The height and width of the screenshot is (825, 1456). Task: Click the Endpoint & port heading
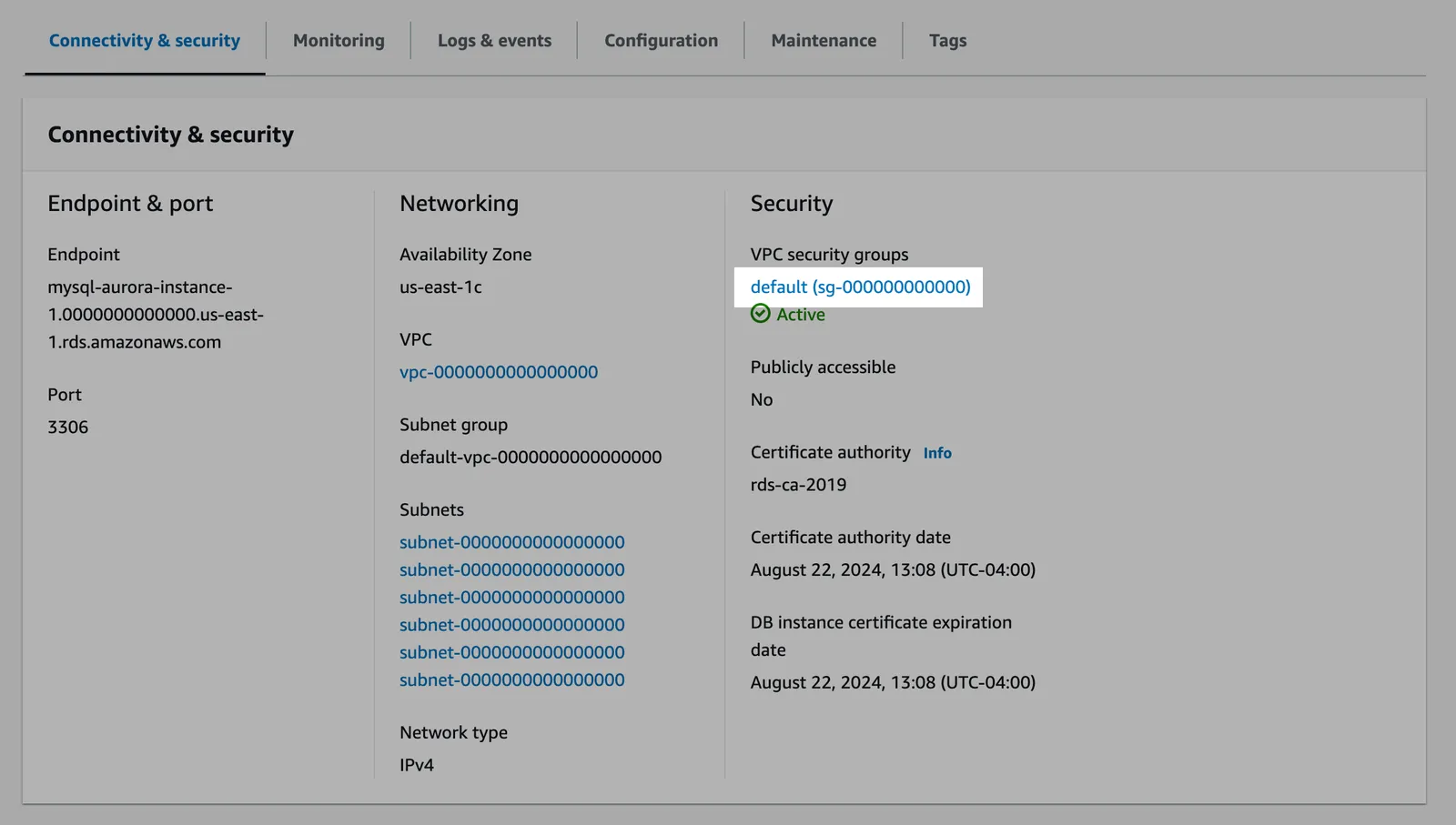point(130,204)
